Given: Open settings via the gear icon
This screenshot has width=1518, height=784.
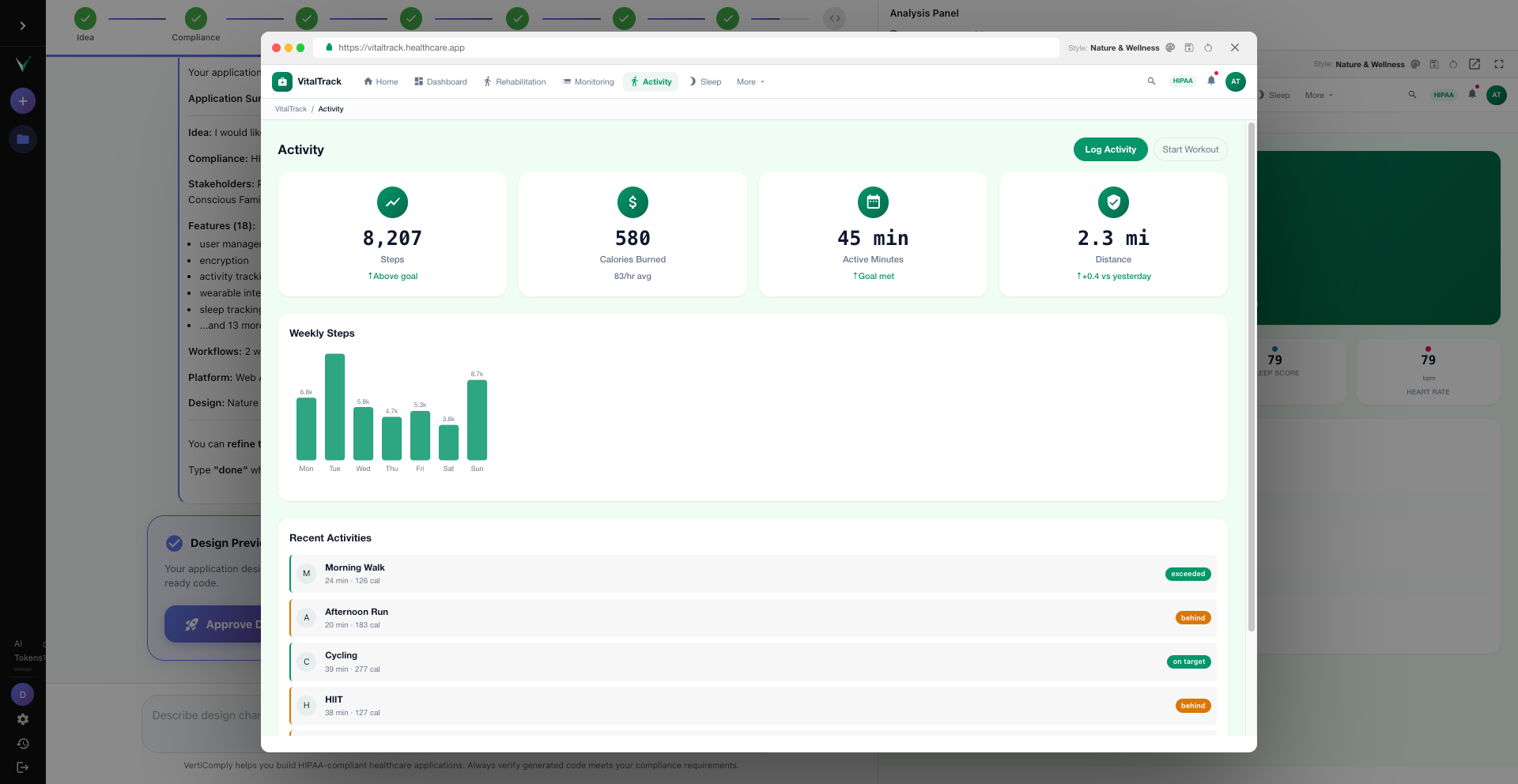Looking at the screenshot, I should pos(22,719).
